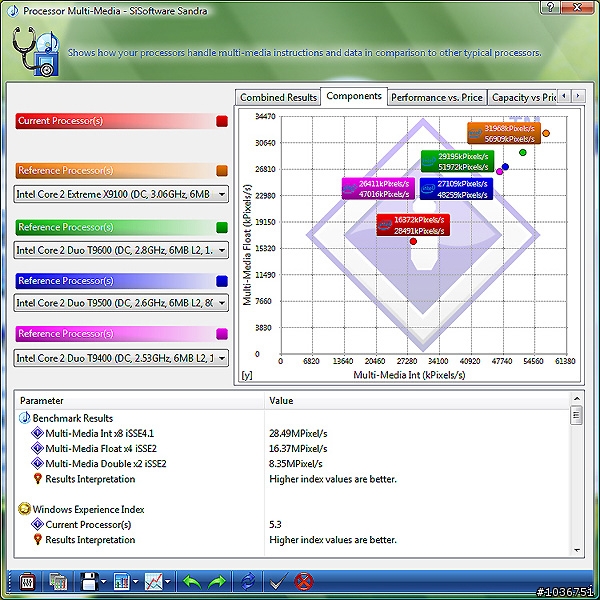Viewport: 600px width, 600px height.
Task: Click the red 16372kPixels/s result label
Action: click(x=413, y=225)
